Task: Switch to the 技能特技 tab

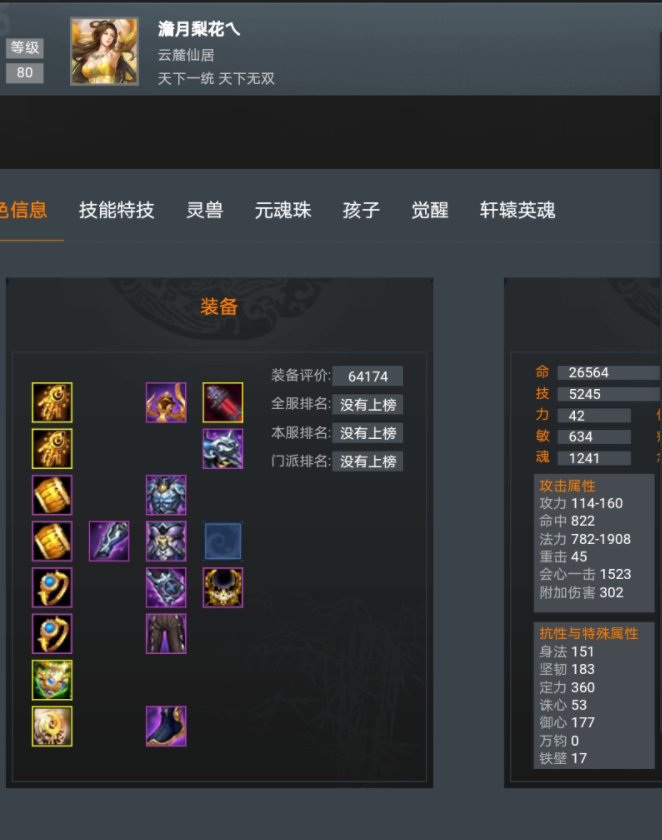Action: click(117, 210)
